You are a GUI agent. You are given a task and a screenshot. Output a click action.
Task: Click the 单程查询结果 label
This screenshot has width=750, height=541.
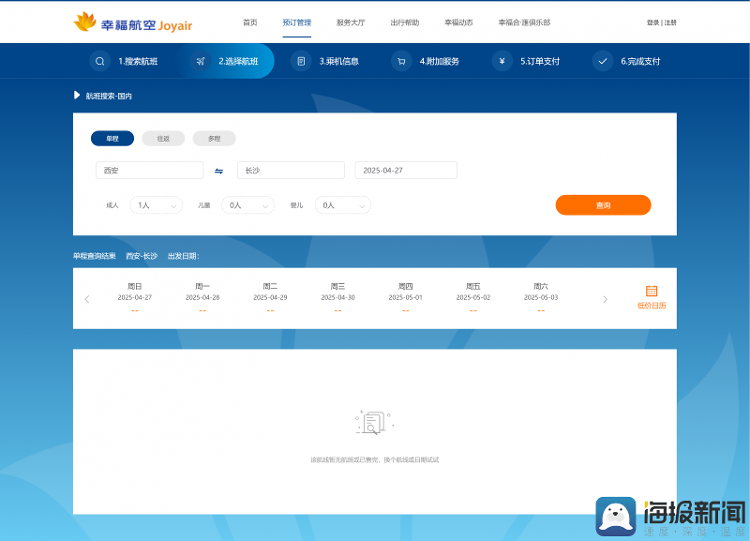[x=94, y=256]
